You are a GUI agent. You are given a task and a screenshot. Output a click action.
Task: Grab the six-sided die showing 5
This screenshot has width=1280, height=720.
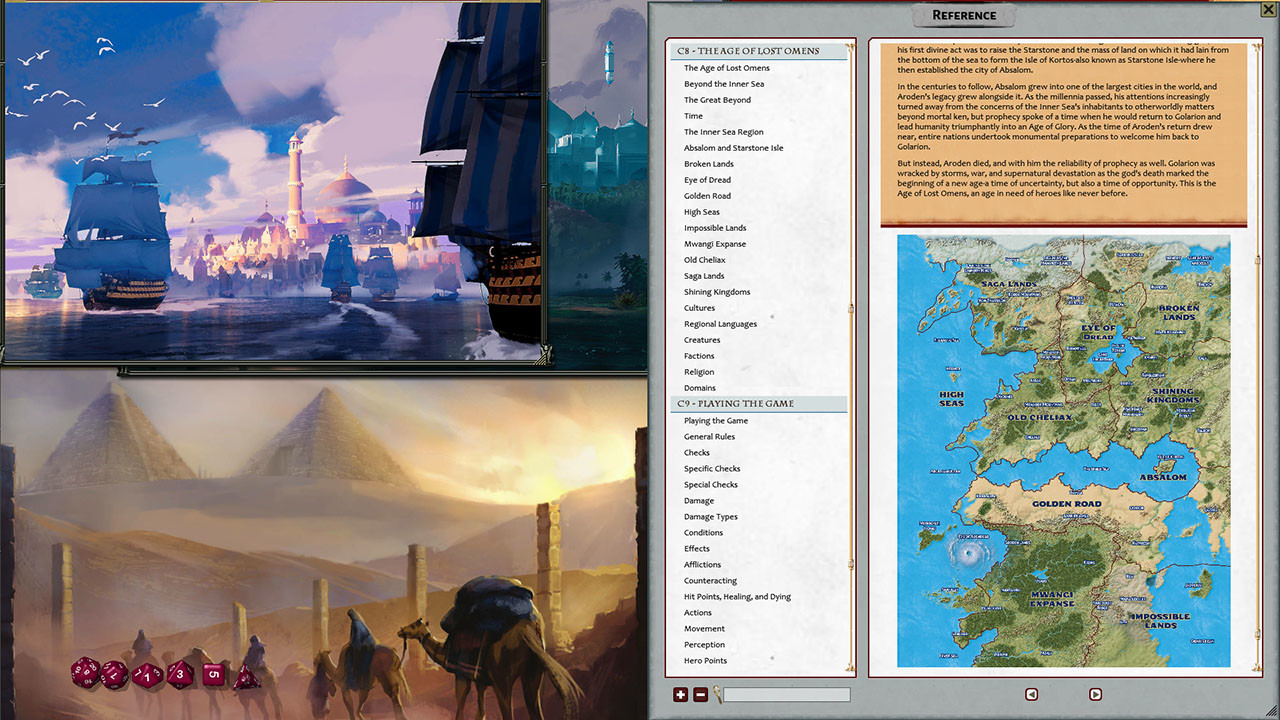(213, 673)
